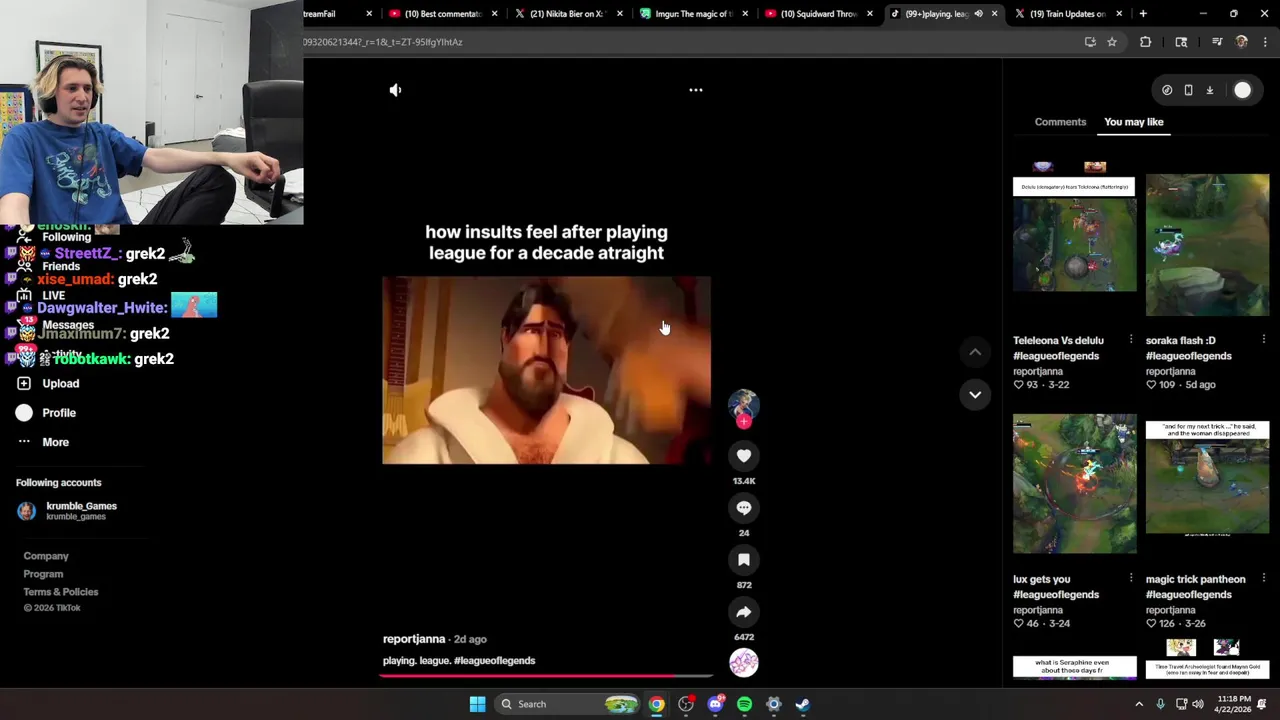
Task: Go to next video with down chevron
Action: pyautogui.click(x=975, y=394)
